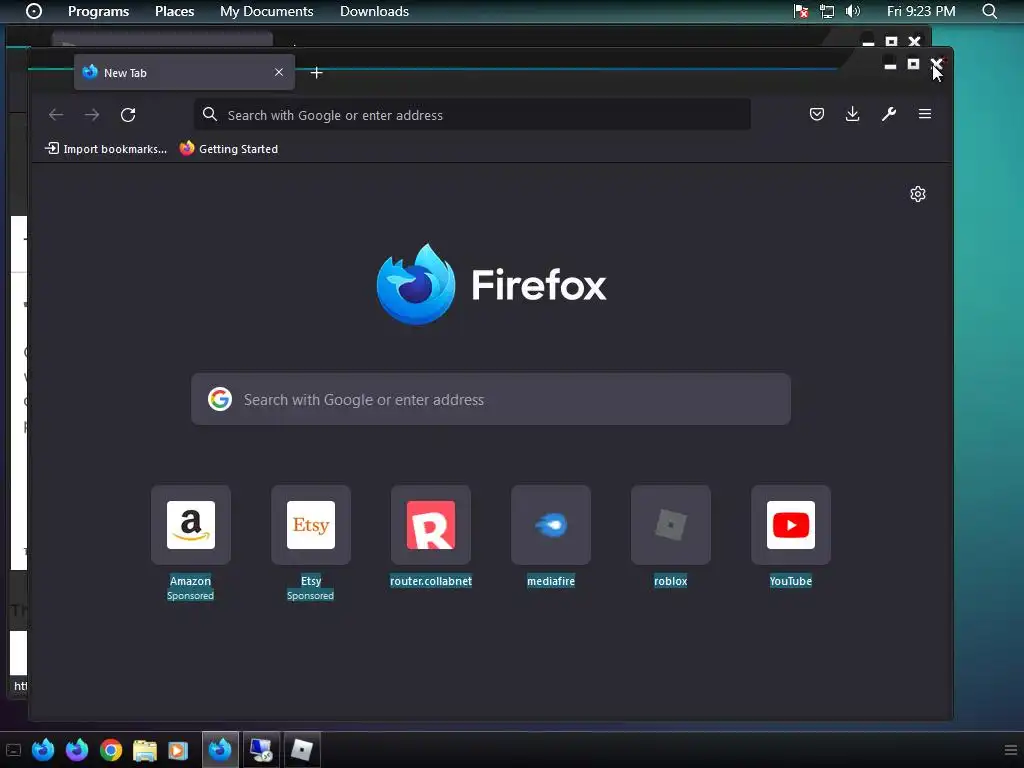Open new tab personalize gear settings
The width and height of the screenshot is (1024, 768).
point(918,194)
